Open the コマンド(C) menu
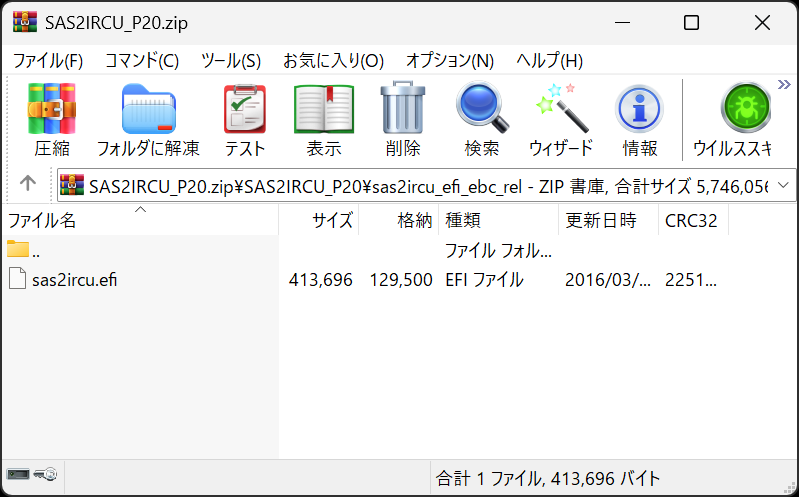The image size is (799, 497). (142, 61)
